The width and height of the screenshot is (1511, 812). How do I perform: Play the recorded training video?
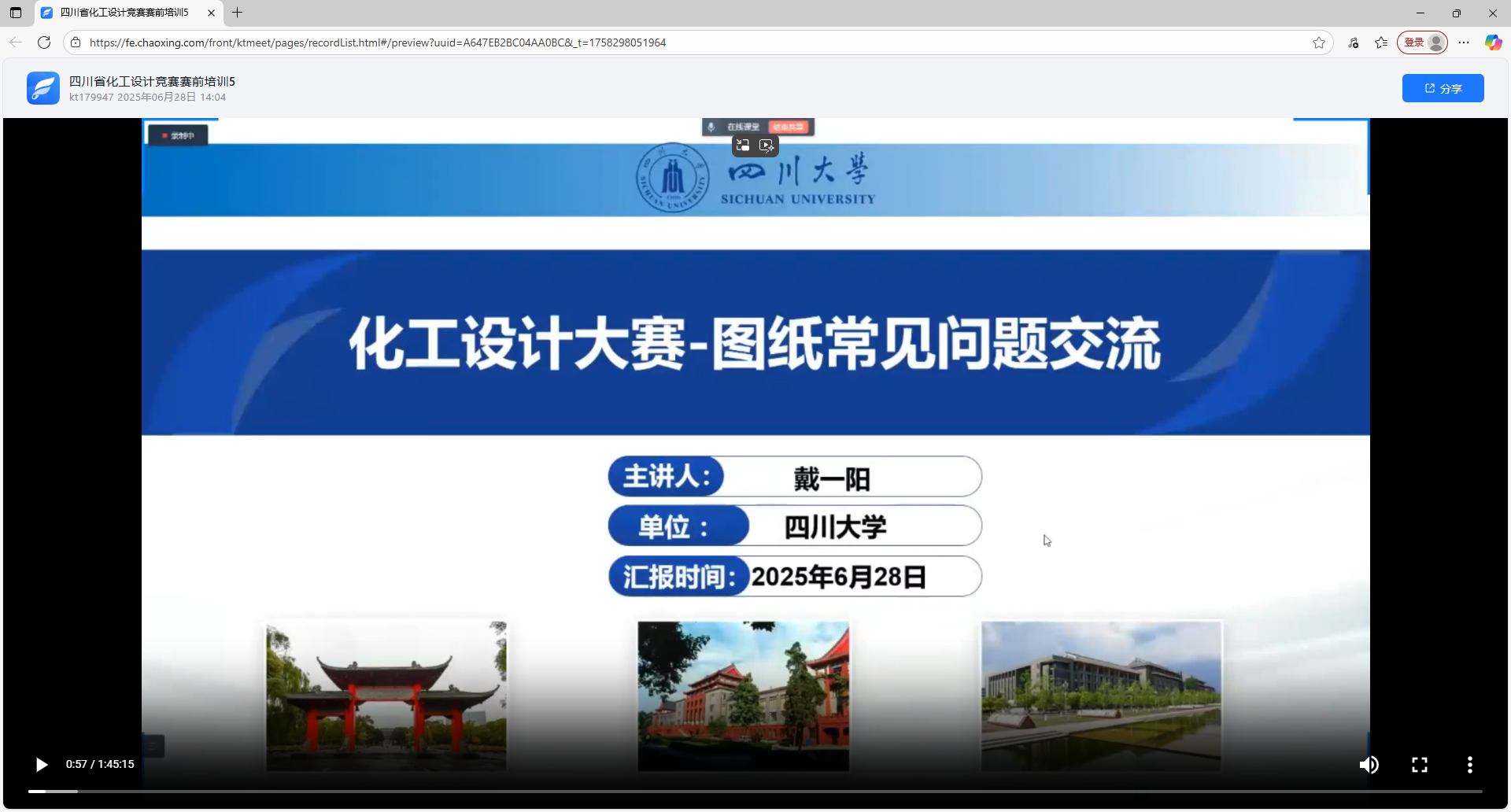pos(42,764)
